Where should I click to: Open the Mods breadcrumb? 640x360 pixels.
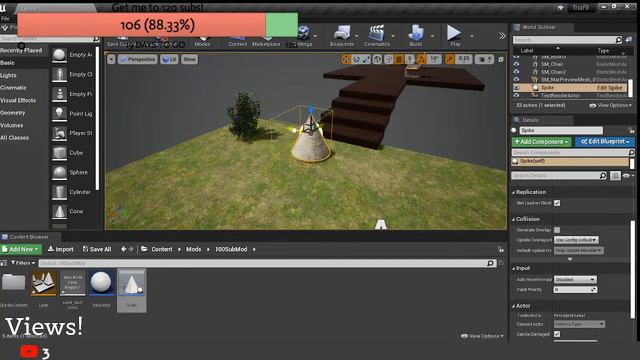click(x=193, y=249)
